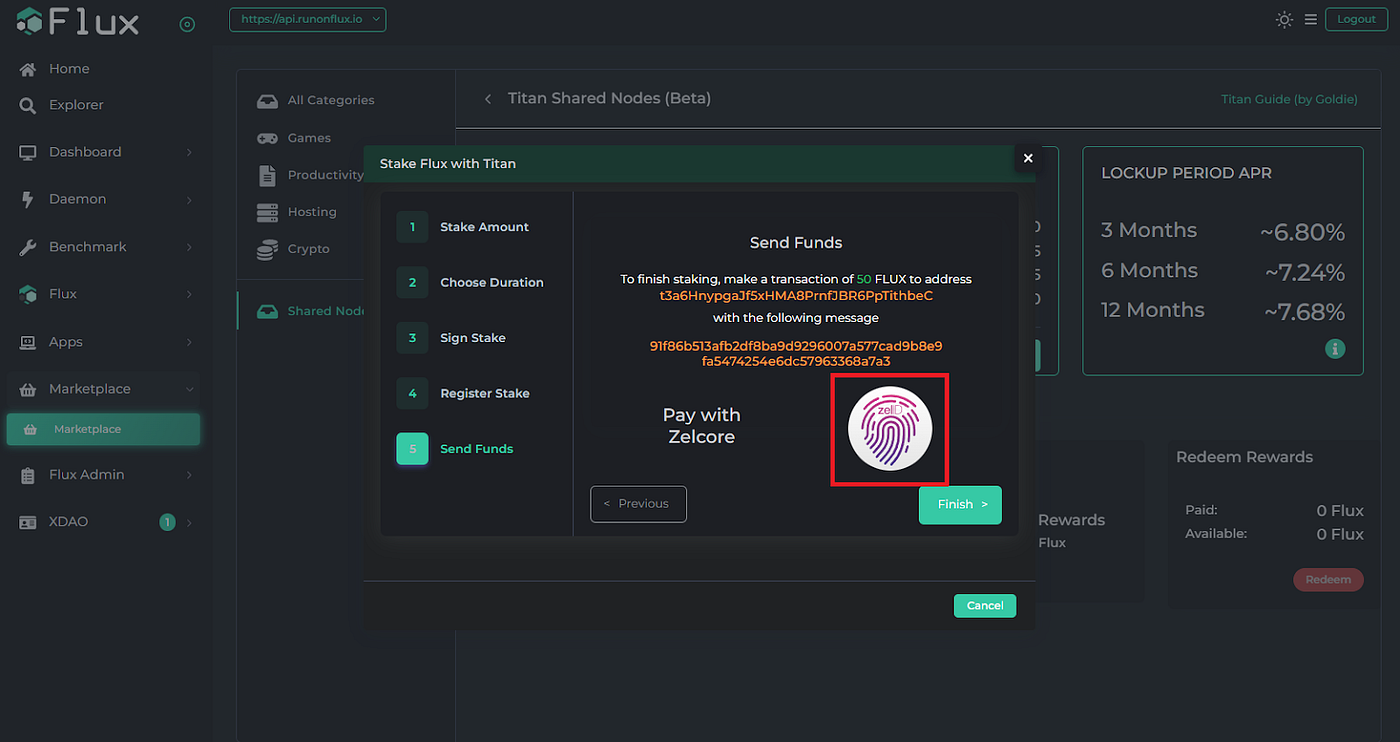Click the Previous button
The height and width of the screenshot is (742, 1400).
click(x=638, y=504)
